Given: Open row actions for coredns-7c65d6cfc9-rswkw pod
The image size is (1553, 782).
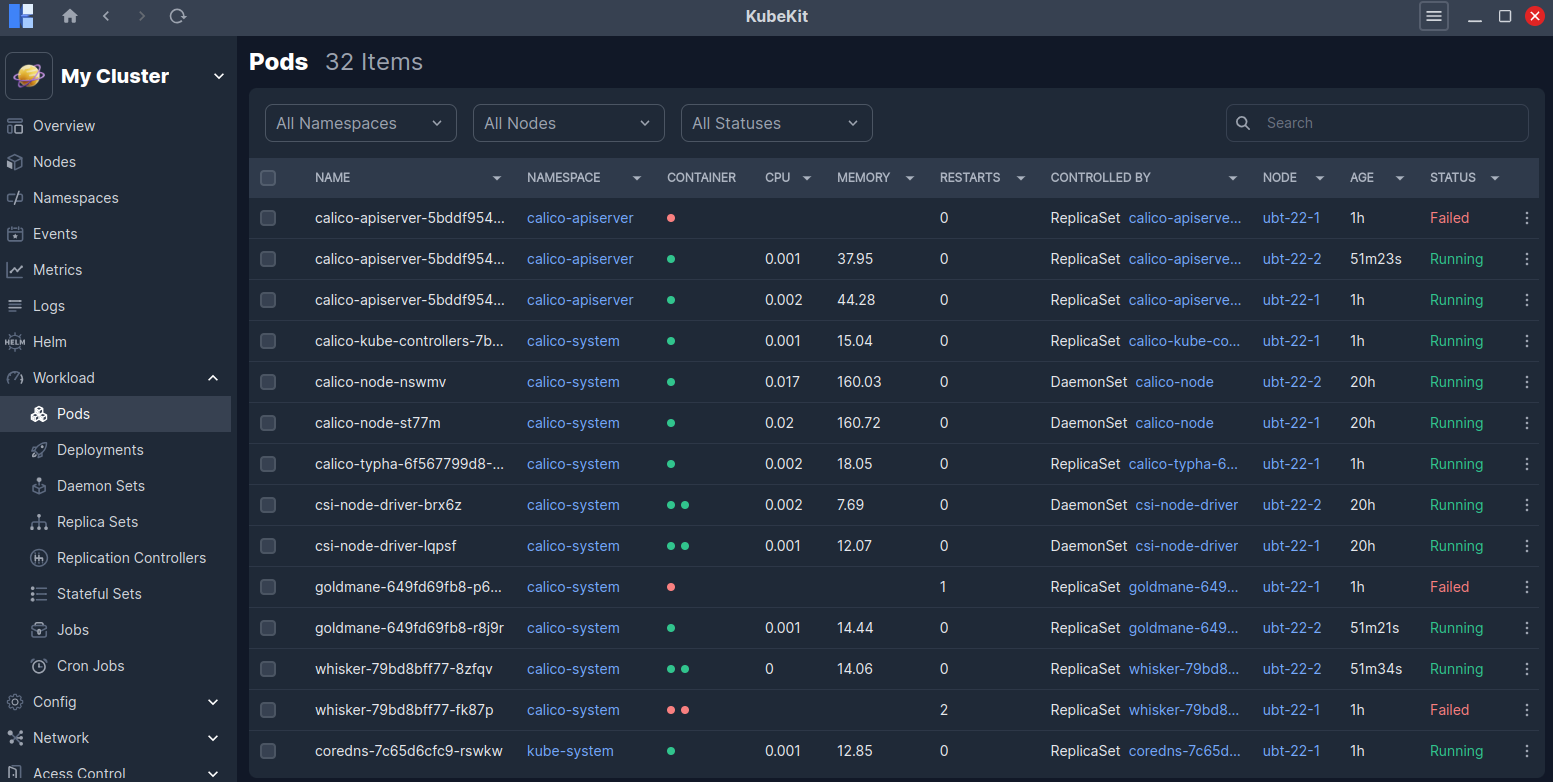Looking at the screenshot, I should [x=1526, y=751].
